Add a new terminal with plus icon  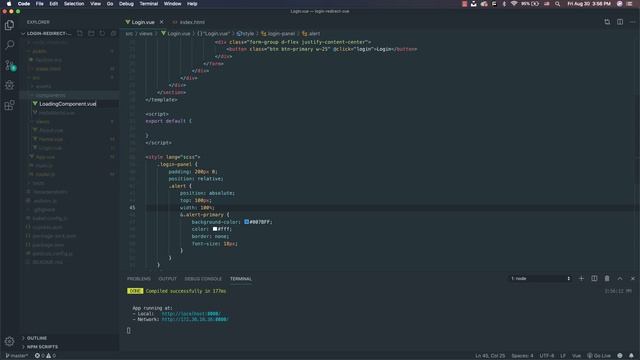(581, 278)
